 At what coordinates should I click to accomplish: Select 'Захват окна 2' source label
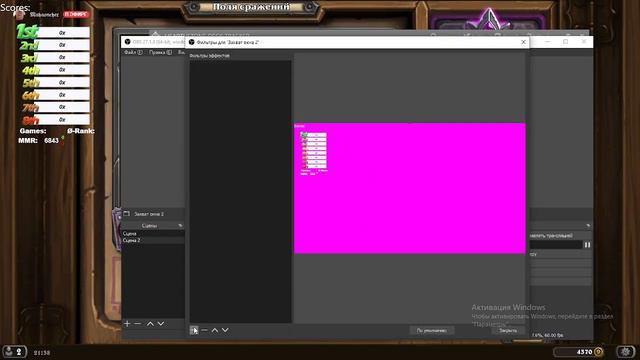[149, 214]
